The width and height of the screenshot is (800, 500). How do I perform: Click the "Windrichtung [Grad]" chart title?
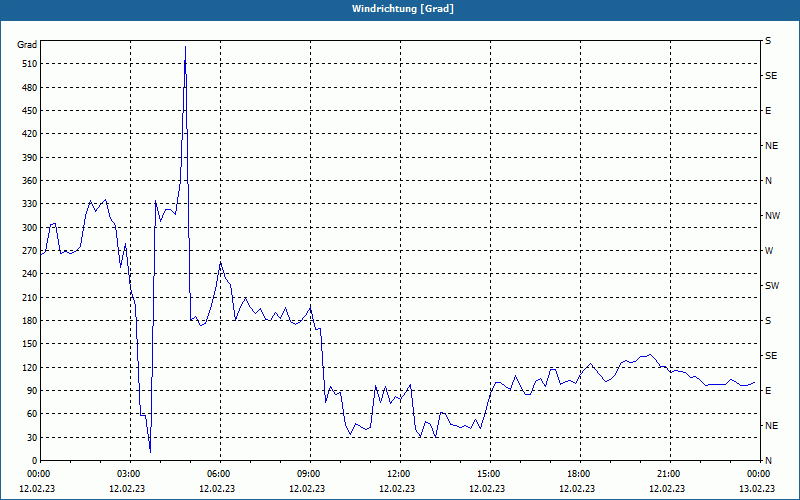point(403,9)
